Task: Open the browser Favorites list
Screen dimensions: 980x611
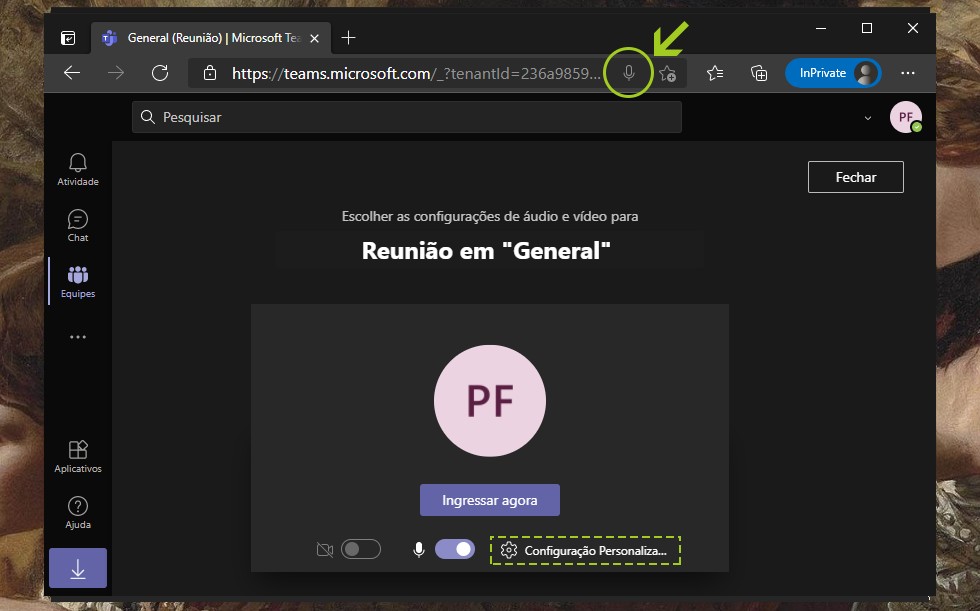Action: 714,73
